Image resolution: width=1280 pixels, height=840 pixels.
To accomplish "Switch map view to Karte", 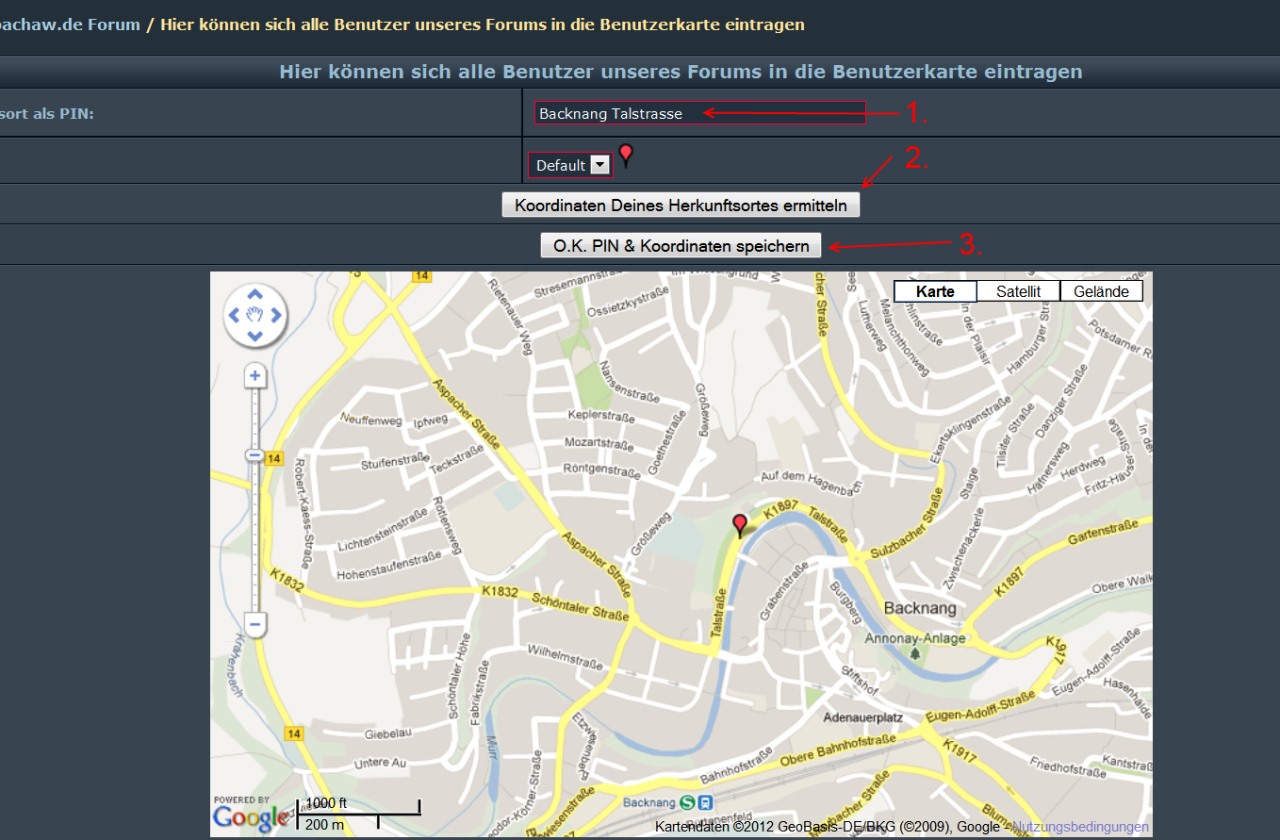I will pyautogui.click(x=935, y=292).
